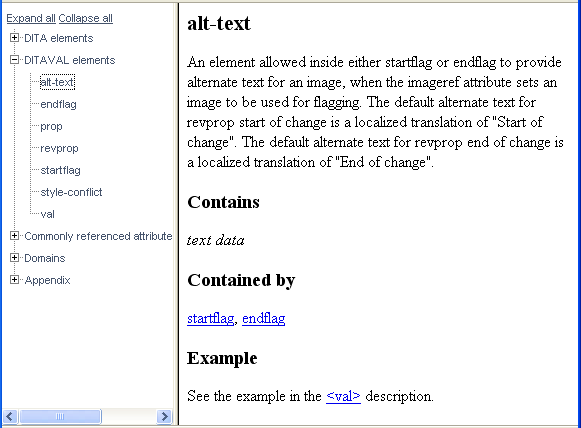Screen dimensions: 581x428
Task: Click the Collapse all link
Action: [86, 18]
